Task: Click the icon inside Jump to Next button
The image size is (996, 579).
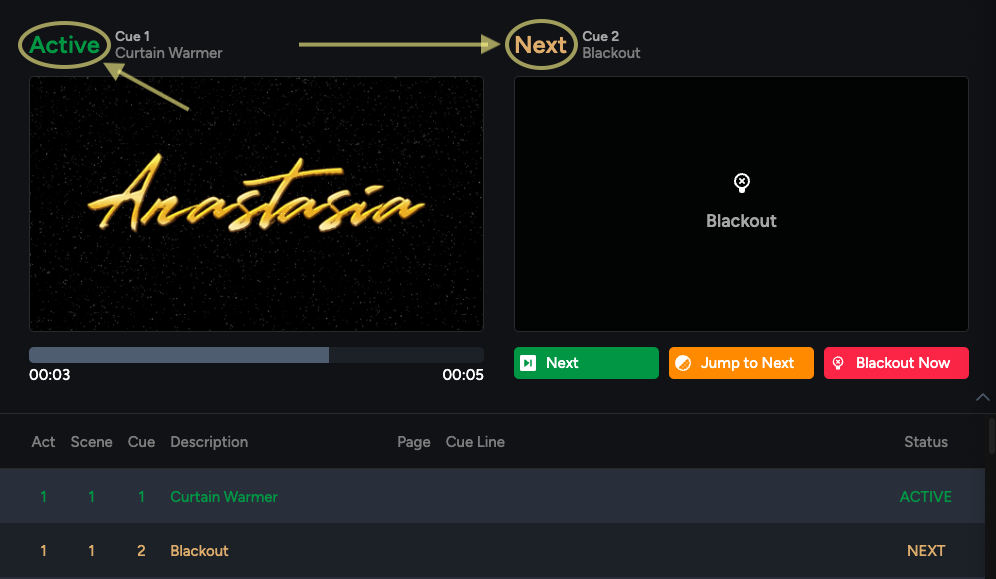Action: coord(683,363)
